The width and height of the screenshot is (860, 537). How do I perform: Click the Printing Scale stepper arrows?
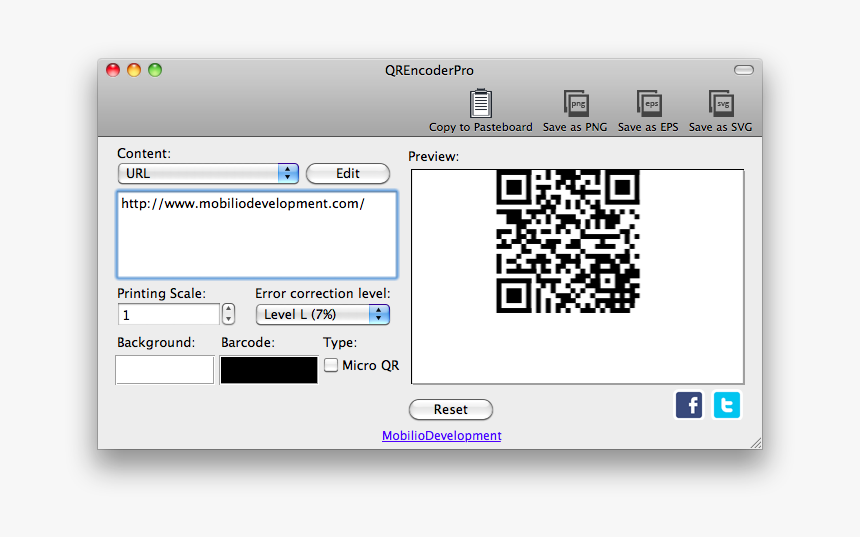229,314
